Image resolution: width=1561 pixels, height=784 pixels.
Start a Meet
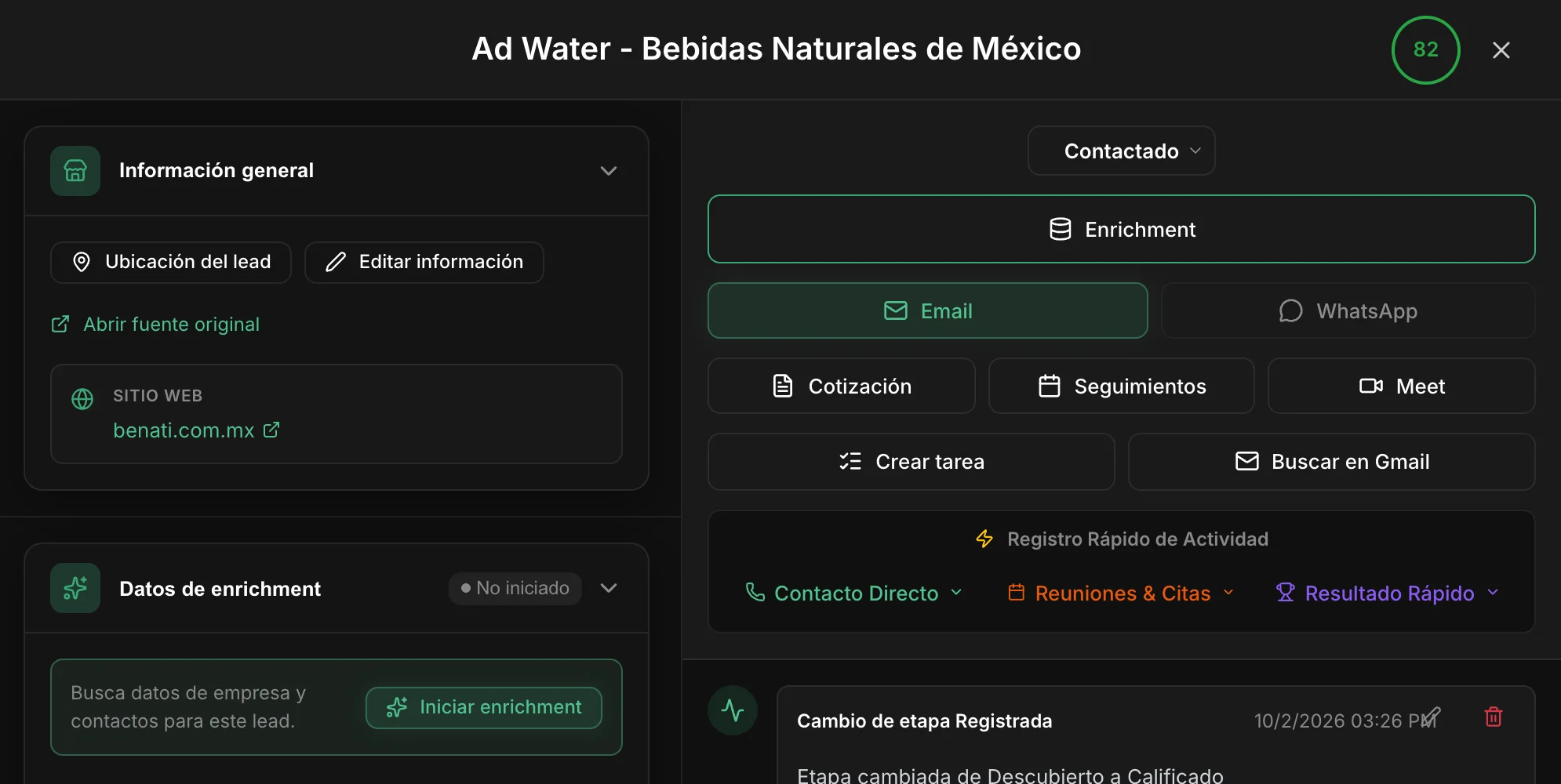pyautogui.click(x=1401, y=386)
